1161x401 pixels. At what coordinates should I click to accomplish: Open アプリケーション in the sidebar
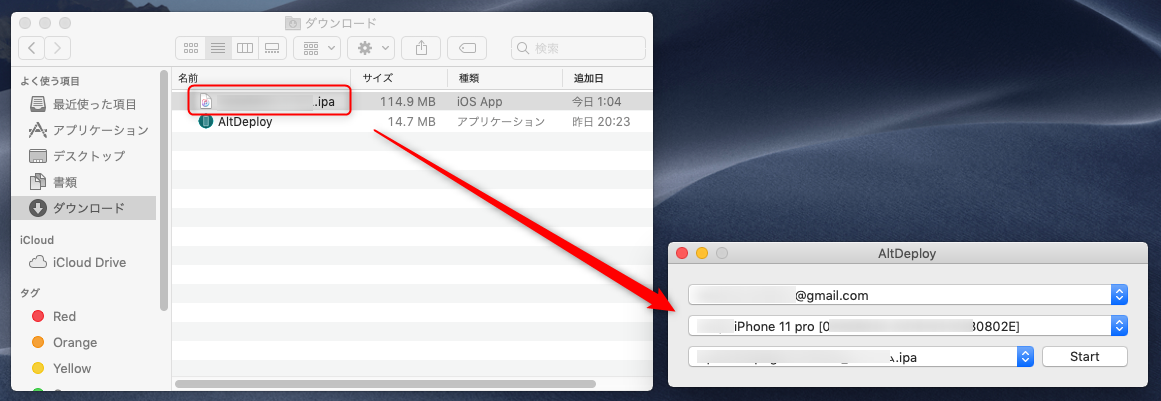(84, 130)
